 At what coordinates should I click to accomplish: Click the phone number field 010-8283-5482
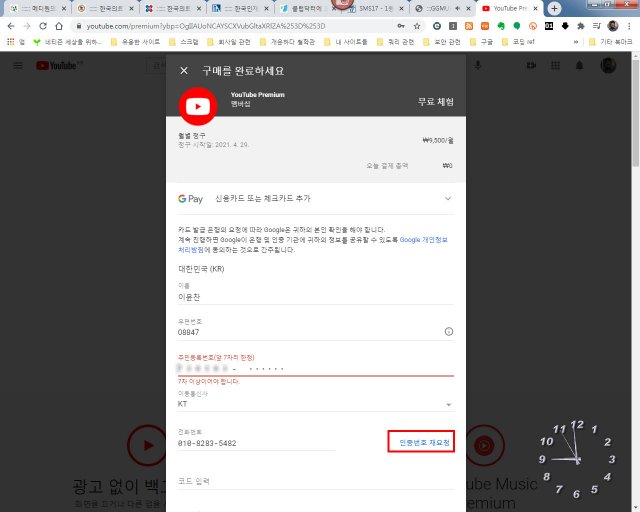(256, 443)
